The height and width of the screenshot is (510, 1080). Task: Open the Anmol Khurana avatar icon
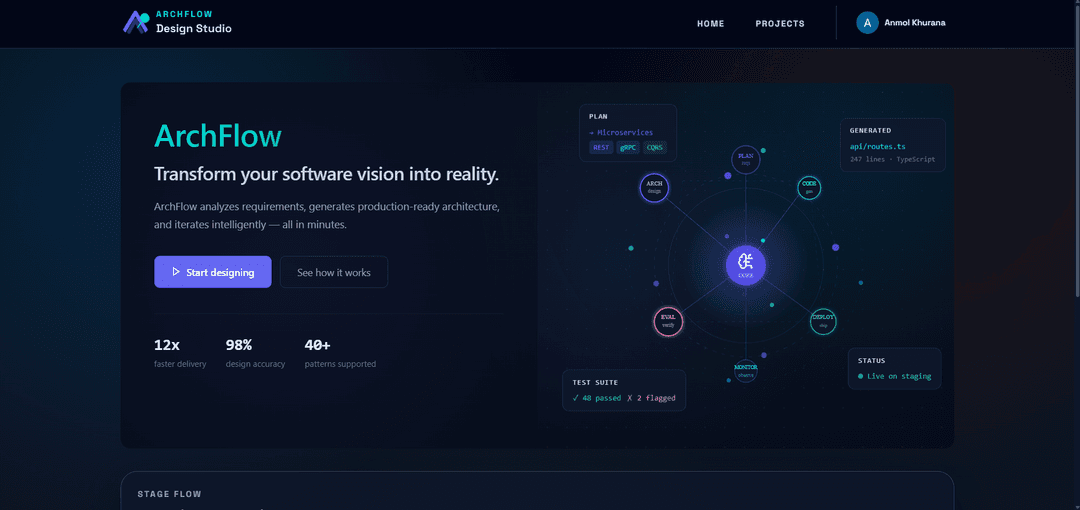(x=867, y=23)
